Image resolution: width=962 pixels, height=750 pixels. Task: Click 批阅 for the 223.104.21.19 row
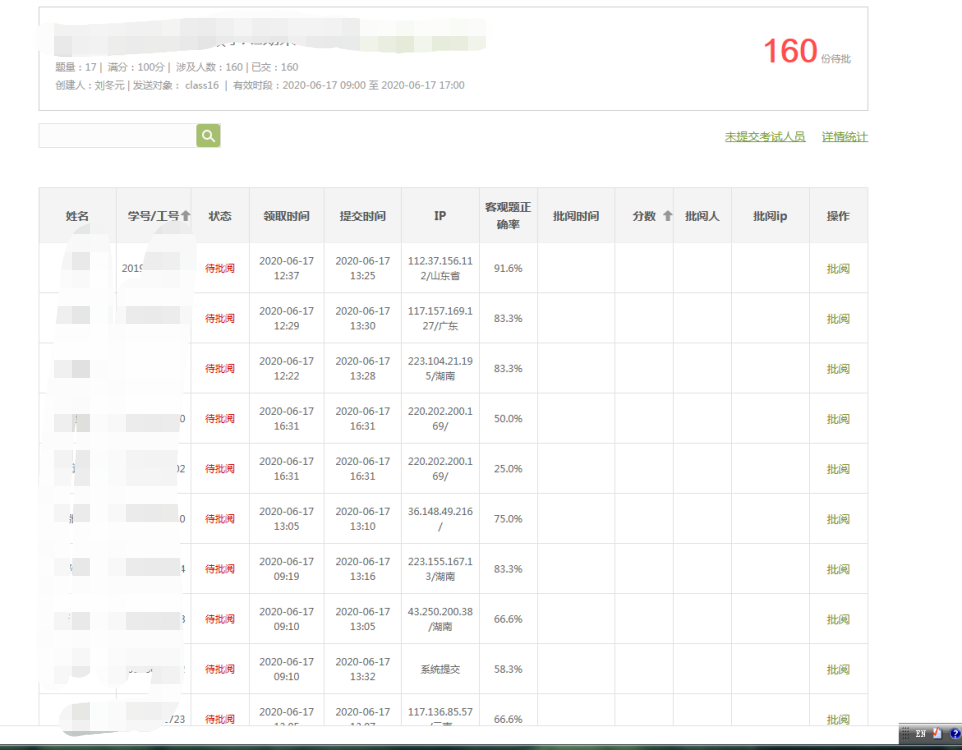coord(838,369)
